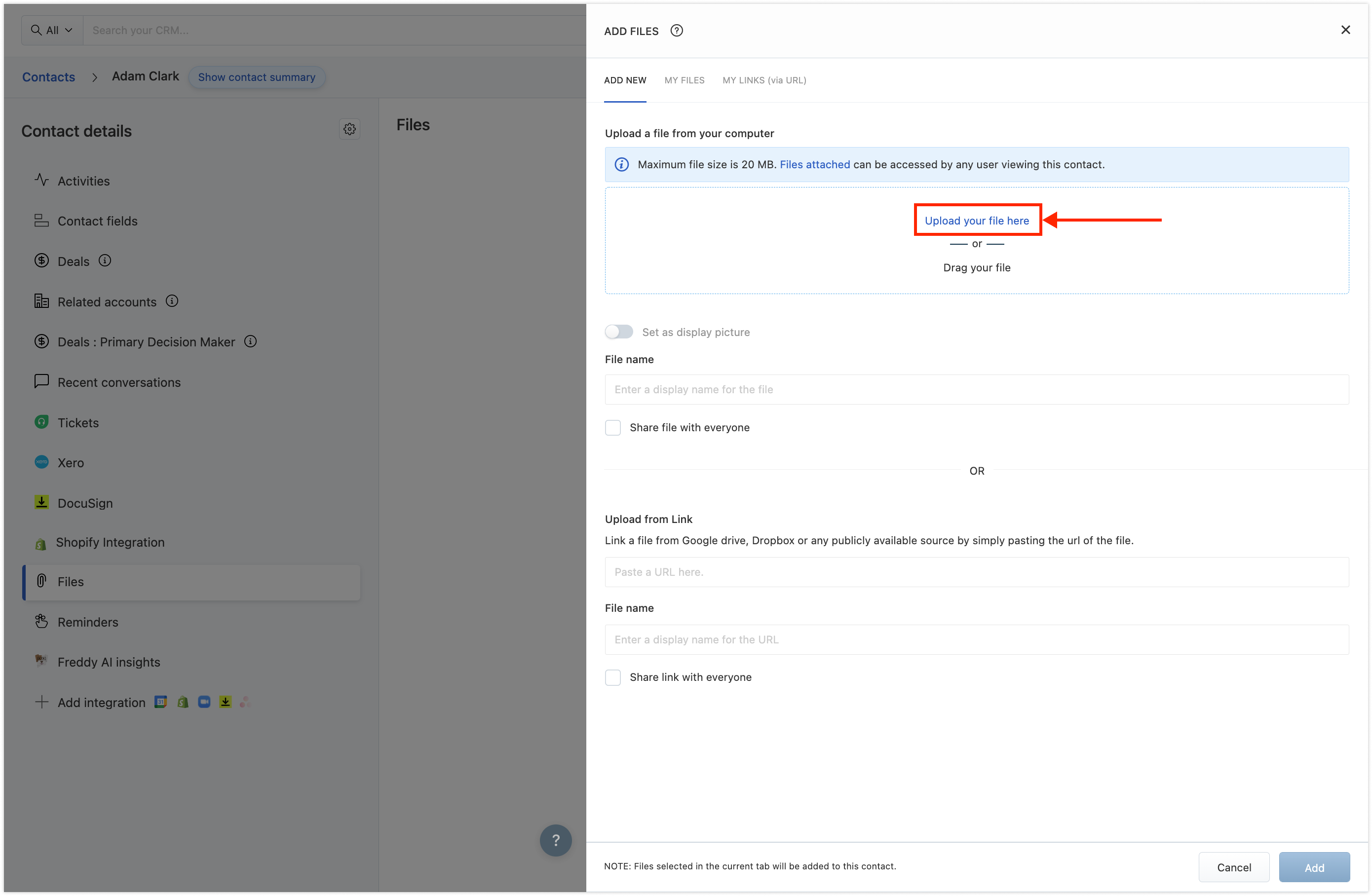1372x896 pixels.
Task: Click the Primary Decision Maker info icon
Action: tap(250, 341)
